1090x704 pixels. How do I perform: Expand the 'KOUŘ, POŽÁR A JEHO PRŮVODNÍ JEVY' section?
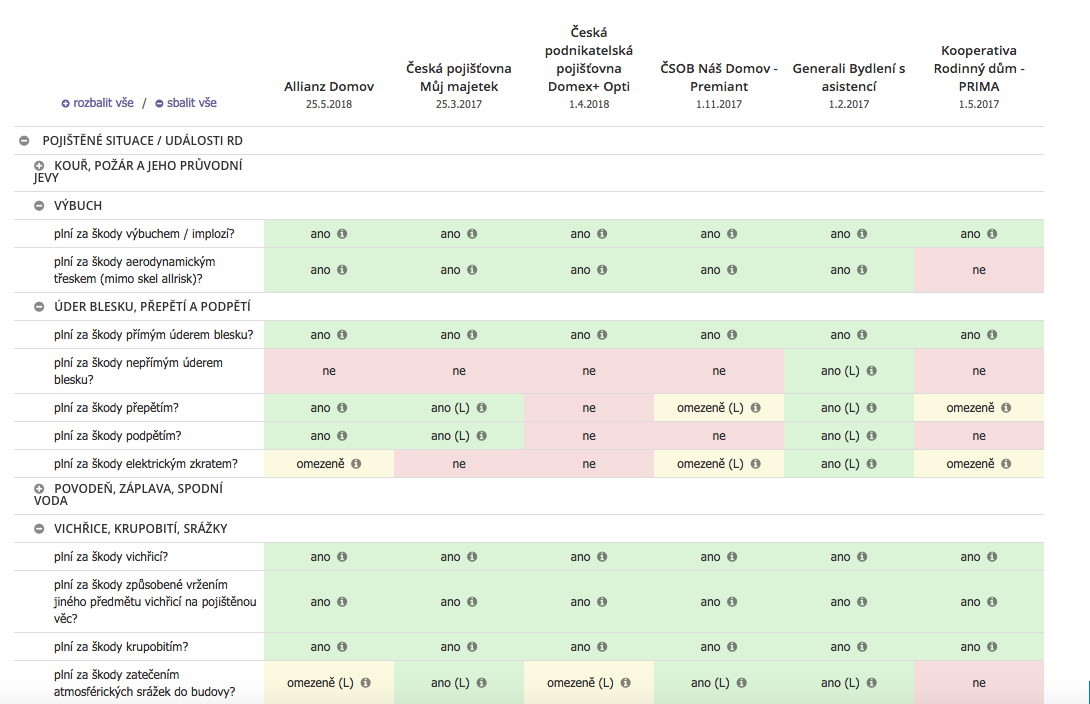click(39, 165)
